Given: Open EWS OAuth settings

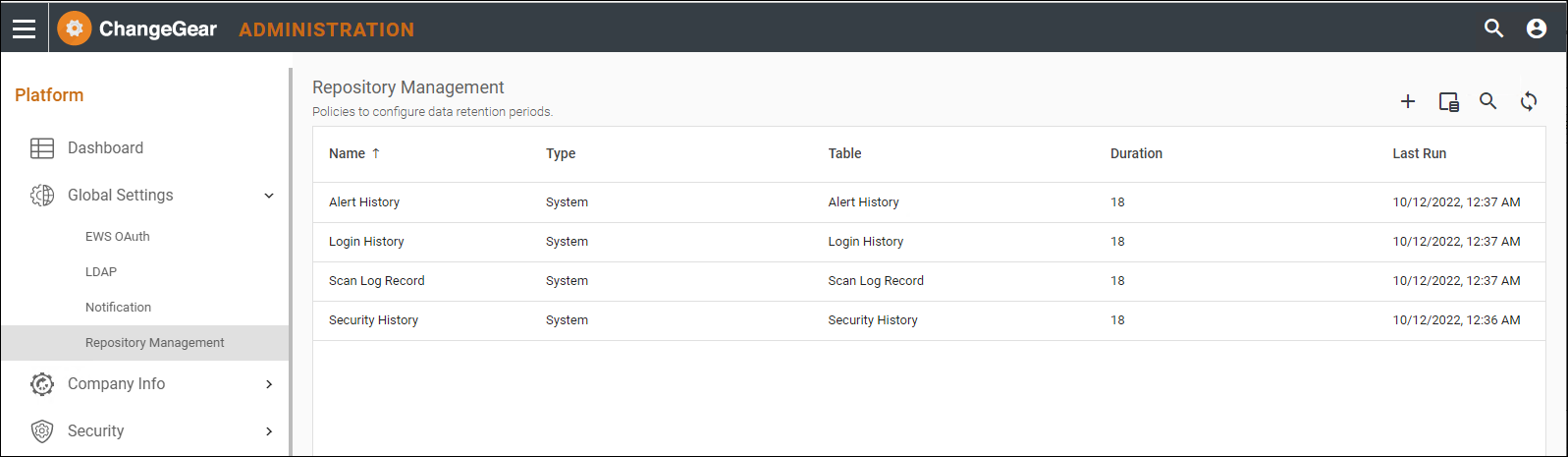Looking at the screenshot, I should [118, 237].
